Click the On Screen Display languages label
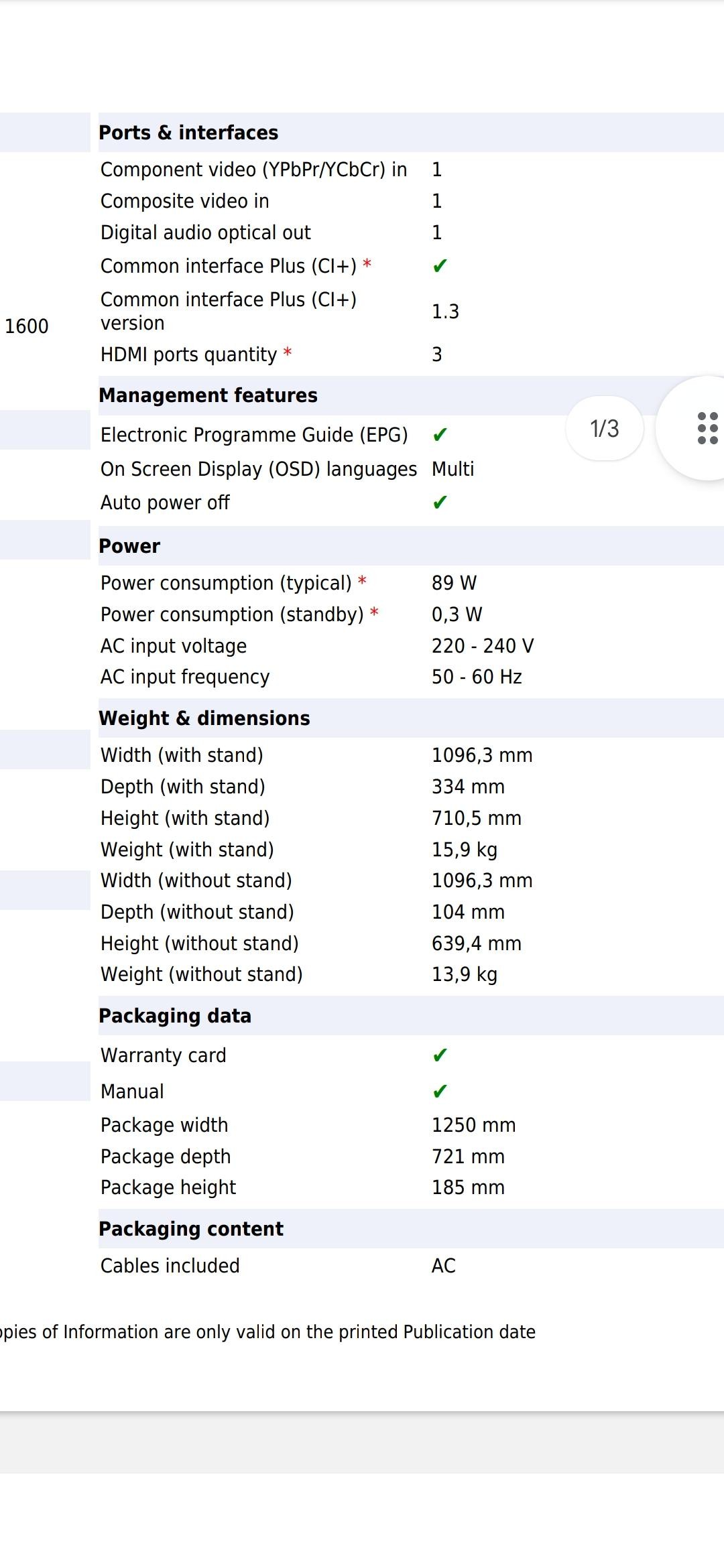Viewport: 724px width, 1568px height. [259, 469]
